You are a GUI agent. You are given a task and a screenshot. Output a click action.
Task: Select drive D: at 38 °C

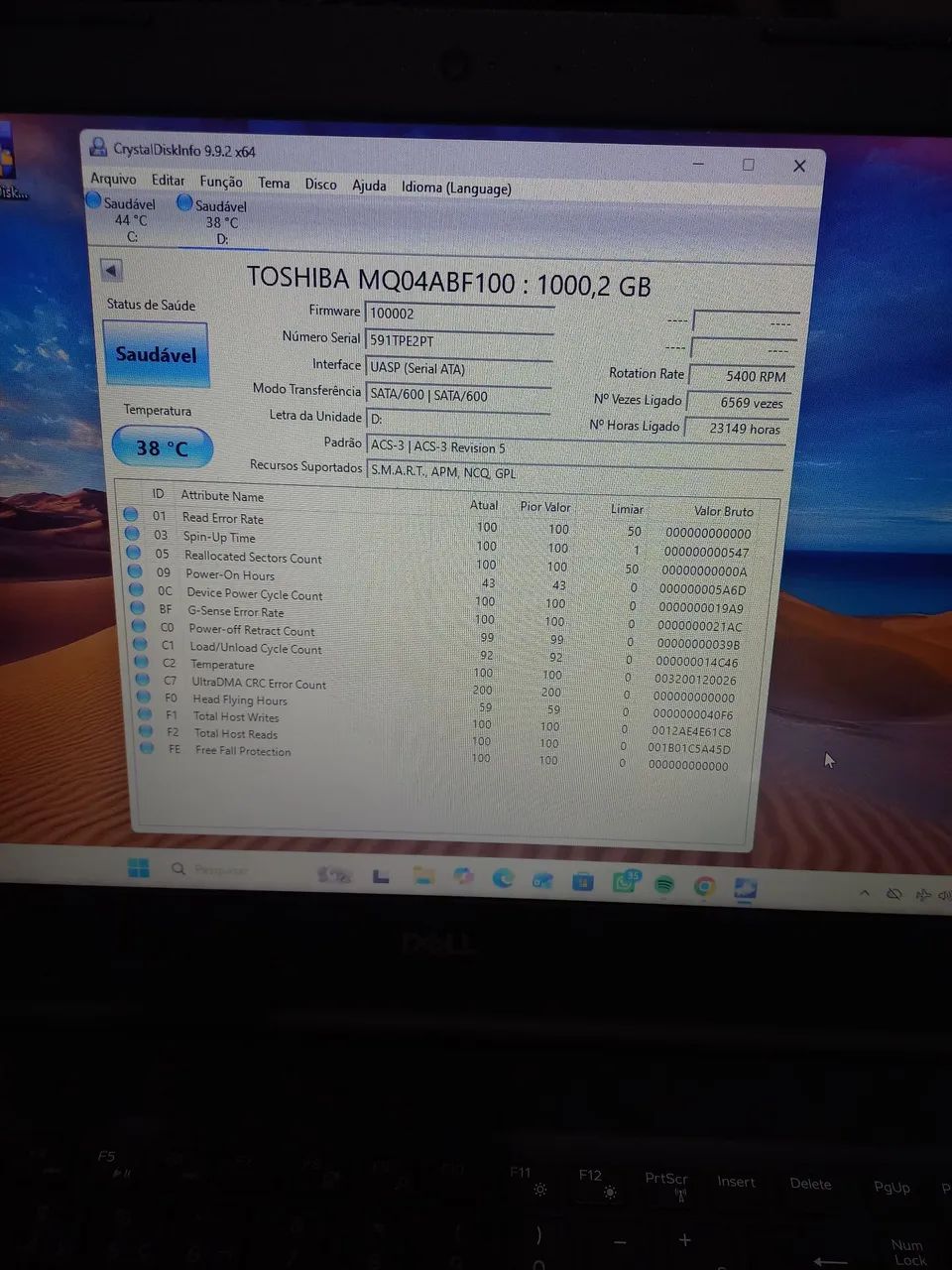click(213, 220)
